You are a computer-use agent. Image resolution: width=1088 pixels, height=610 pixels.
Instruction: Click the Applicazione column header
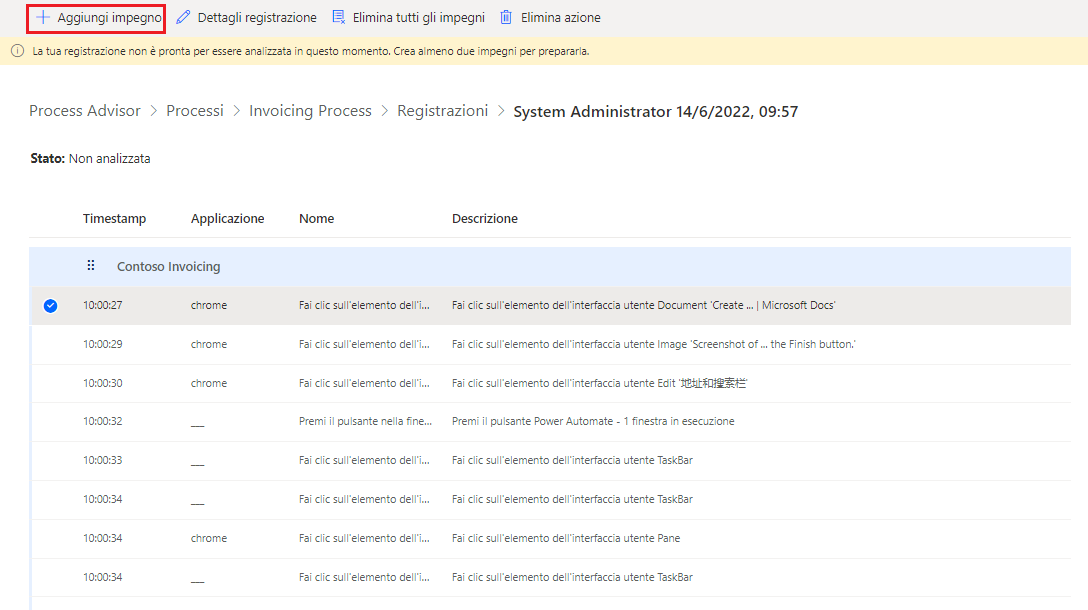(228, 219)
